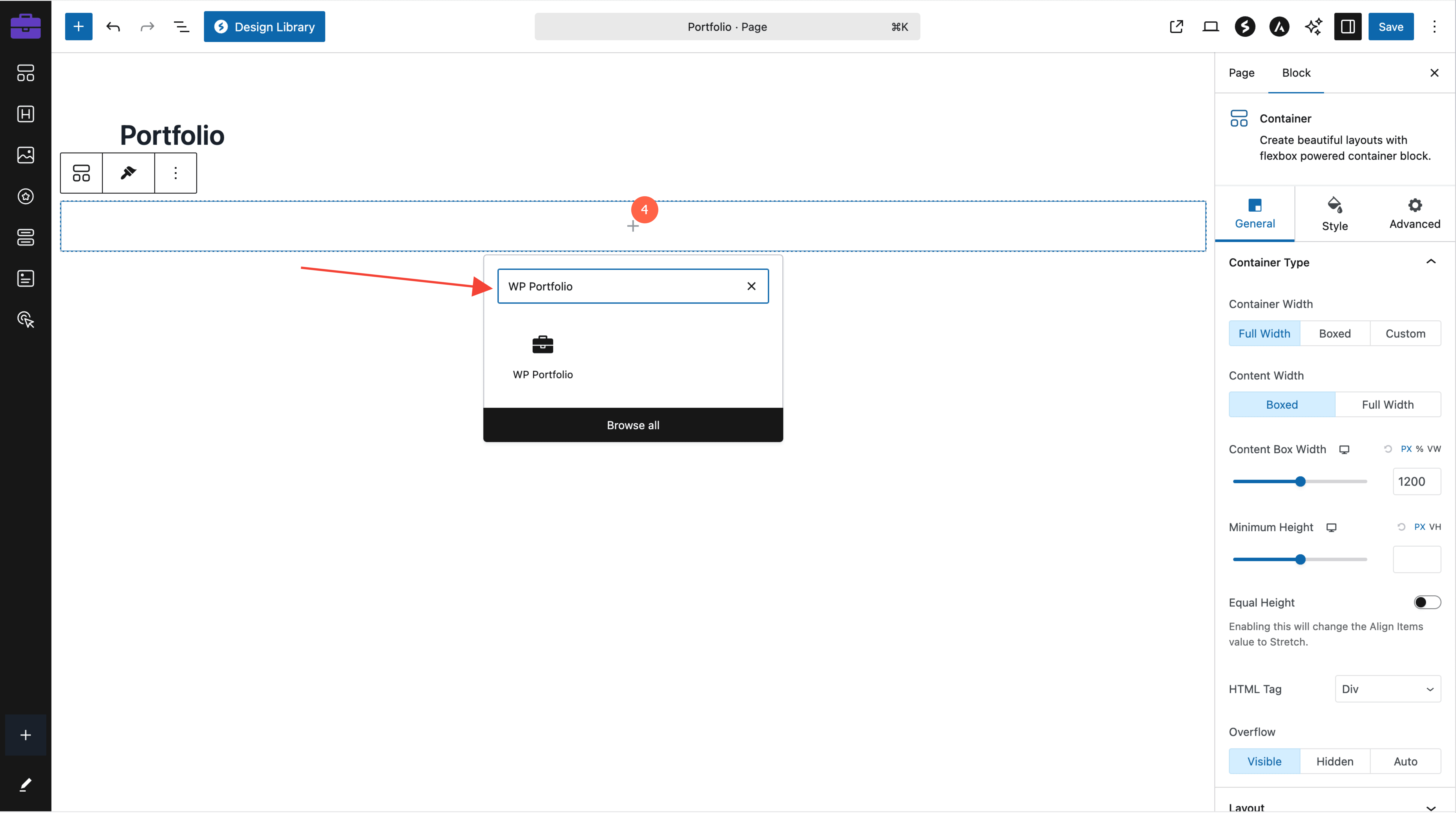This screenshot has width=1456, height=813.
Task: Insert the cursor-click button block icon
Action: [25, 320]
